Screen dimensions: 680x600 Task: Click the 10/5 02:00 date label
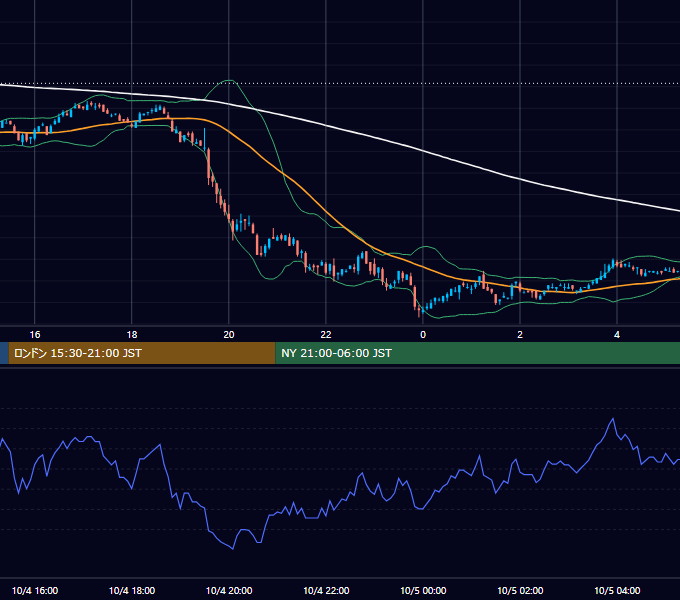click(520, 590)
